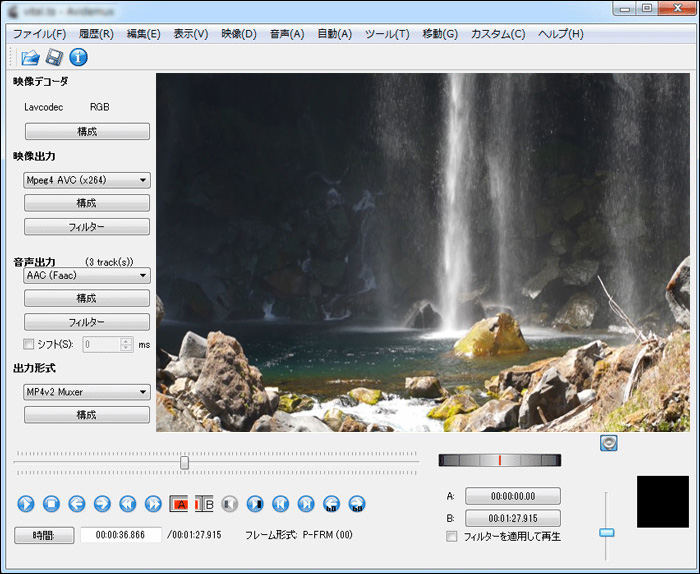Open the ファイル(F) menu
700x574 pixels.
(39, 34)
